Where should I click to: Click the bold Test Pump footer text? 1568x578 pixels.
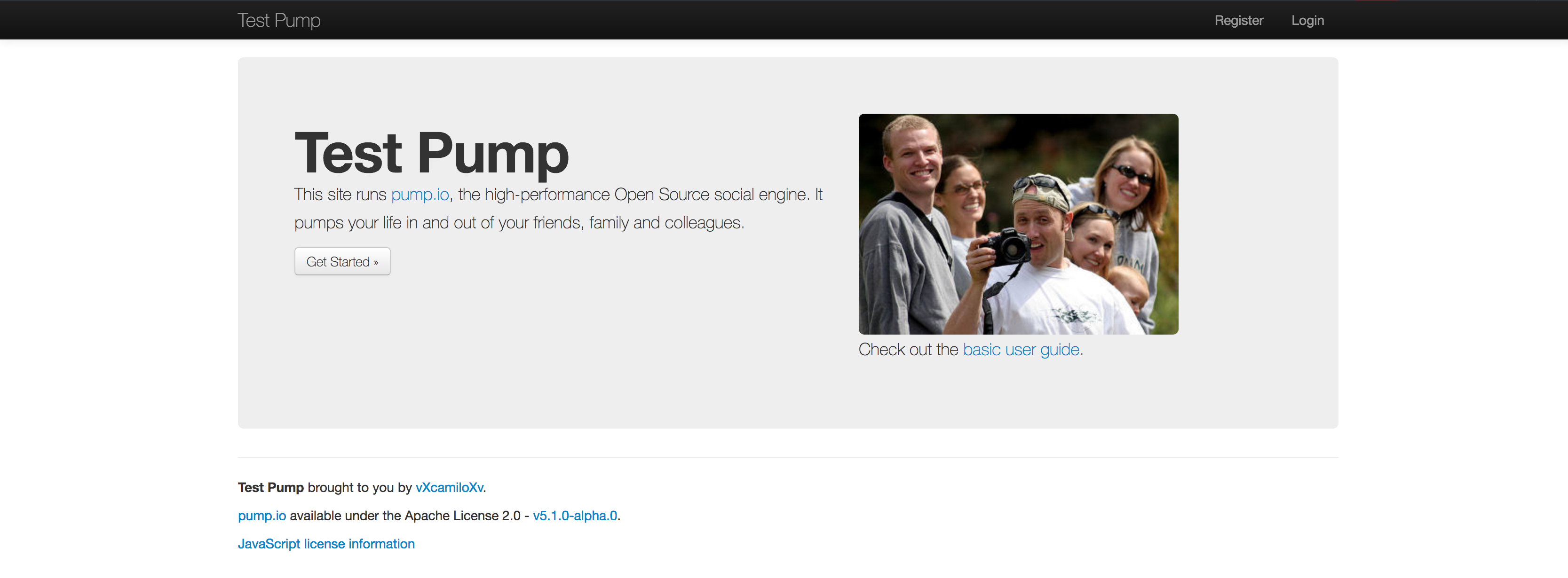point(271,488)
